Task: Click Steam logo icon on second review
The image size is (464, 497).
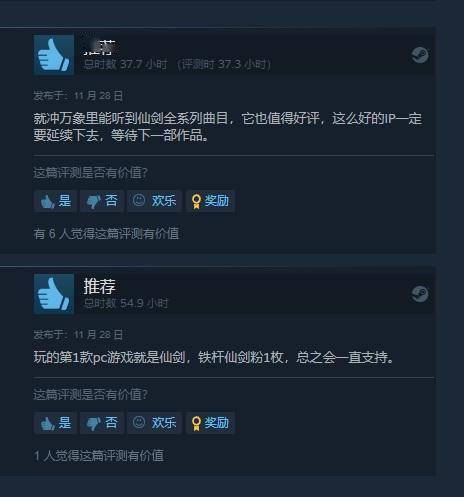Action: 420,294
